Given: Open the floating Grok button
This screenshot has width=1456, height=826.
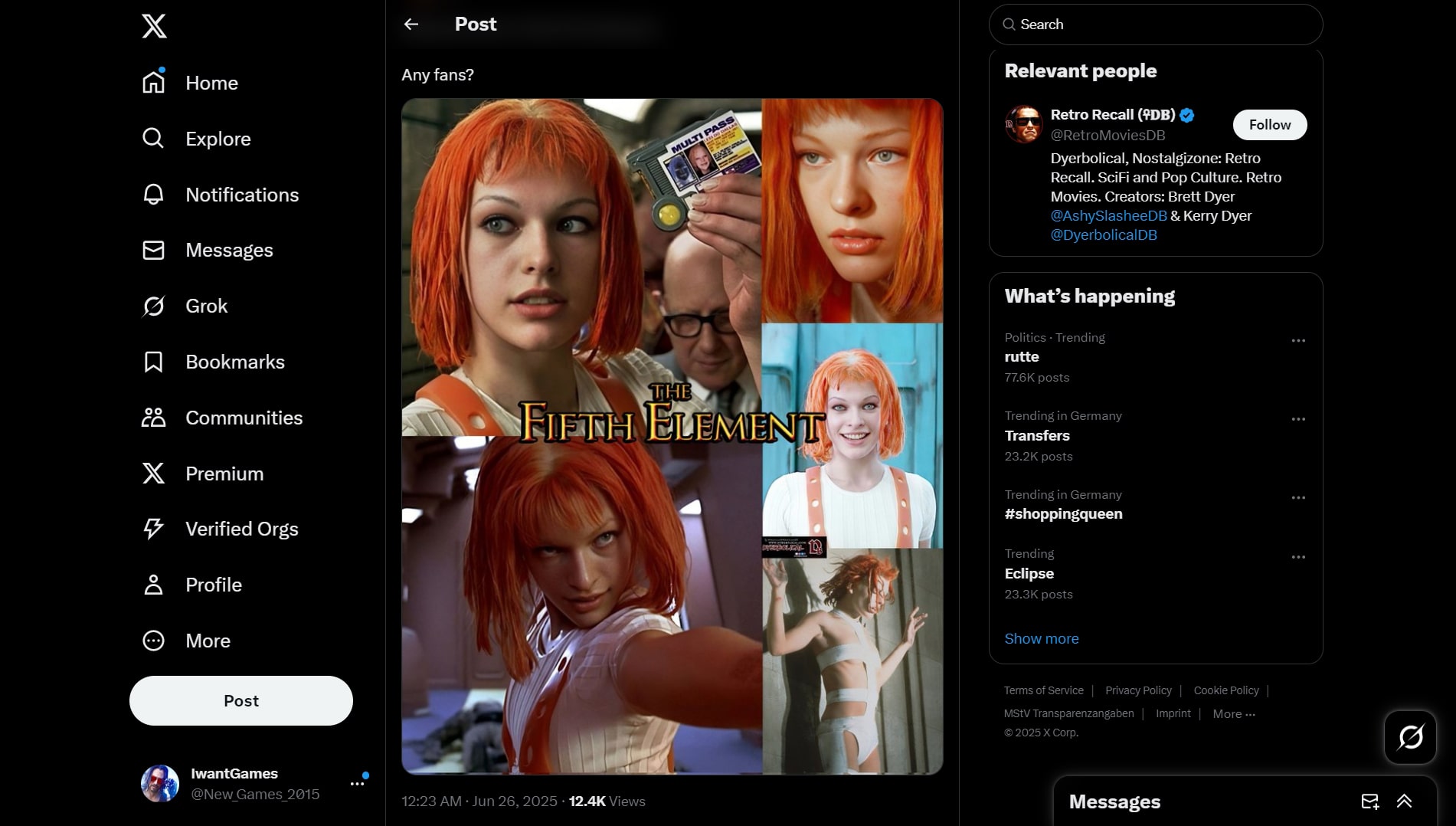Looking at the screenshot, I should [x=1410, y=737].
